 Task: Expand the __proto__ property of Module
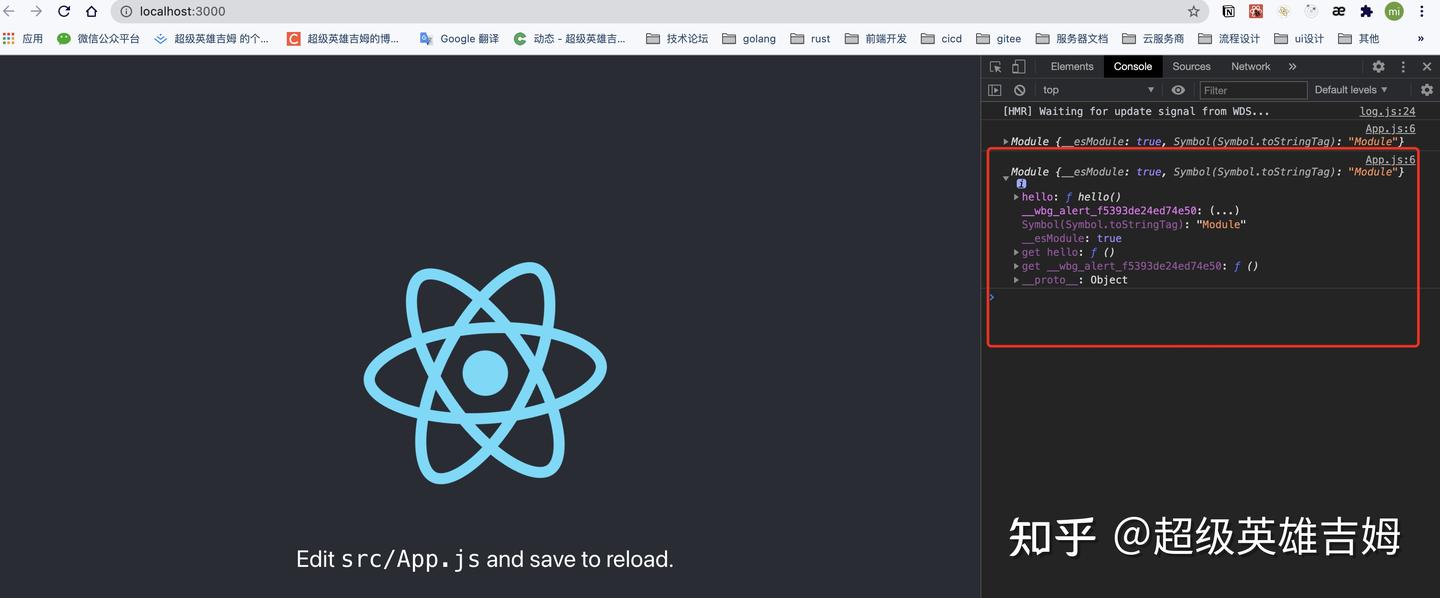tap(1017, 280)
